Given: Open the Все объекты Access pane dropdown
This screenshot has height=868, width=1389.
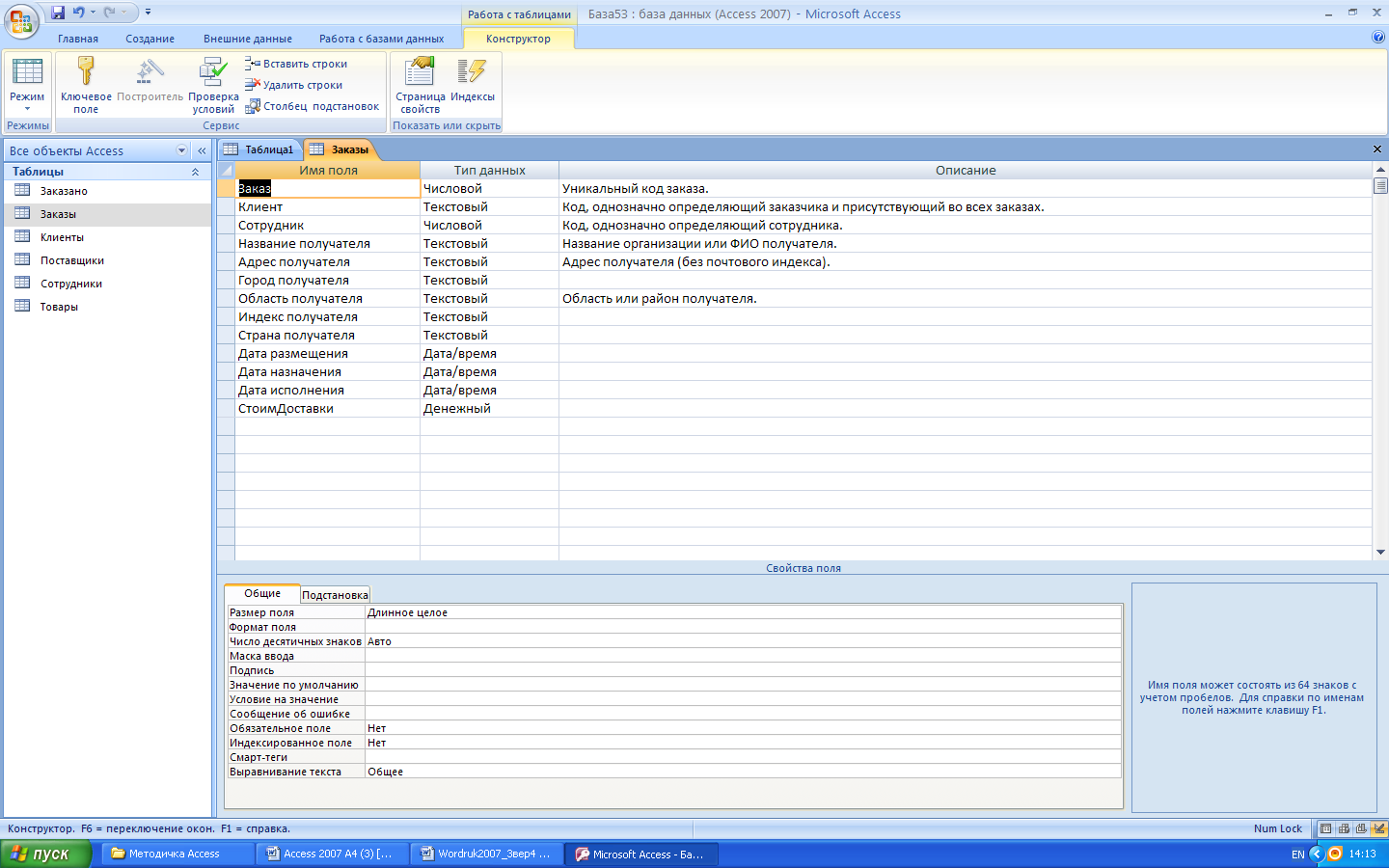Looking at the screenshot, I should point(181,150).
